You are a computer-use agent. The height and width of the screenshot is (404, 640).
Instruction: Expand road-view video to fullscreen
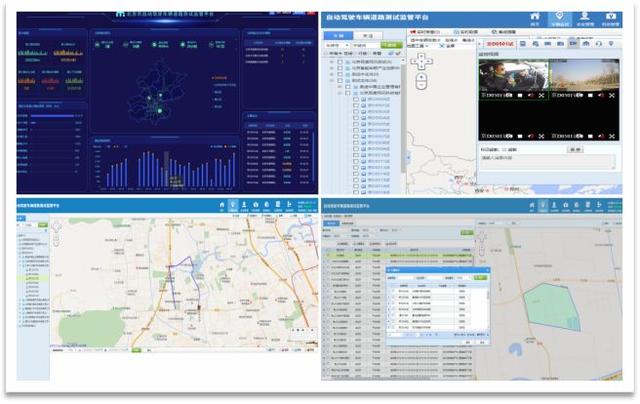click(612, 95)
